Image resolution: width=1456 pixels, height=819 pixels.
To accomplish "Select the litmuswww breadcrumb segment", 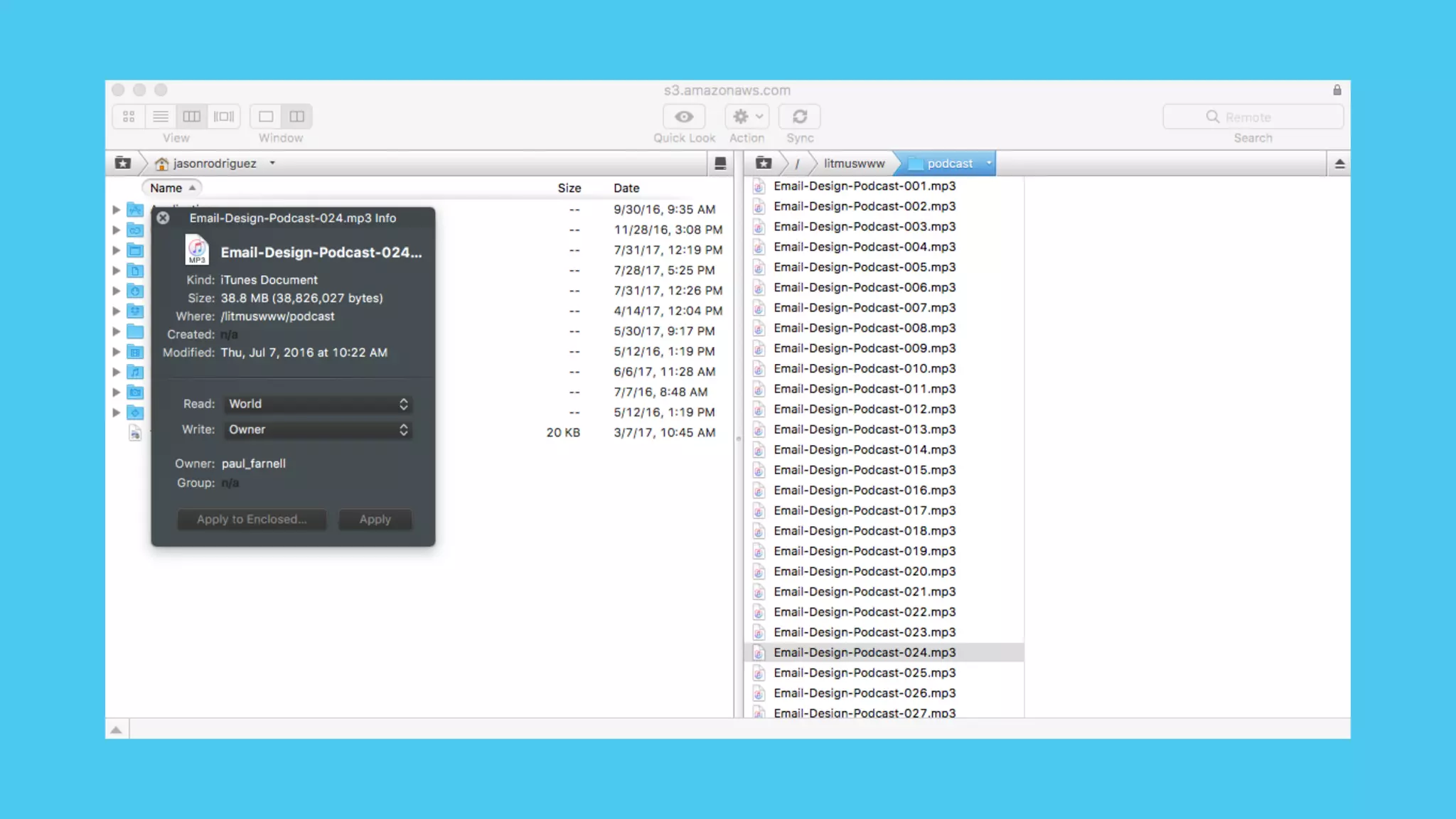I will 854,164.
